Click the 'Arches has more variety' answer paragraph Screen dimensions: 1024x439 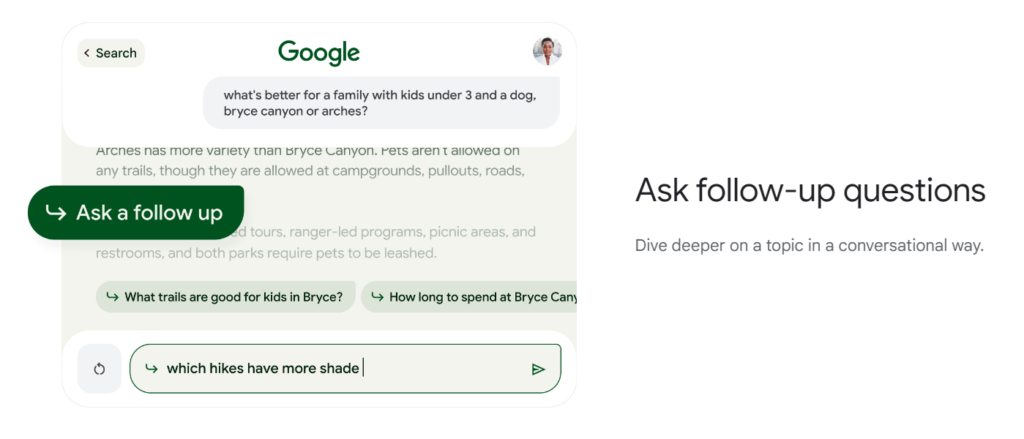tap(311, 161)
